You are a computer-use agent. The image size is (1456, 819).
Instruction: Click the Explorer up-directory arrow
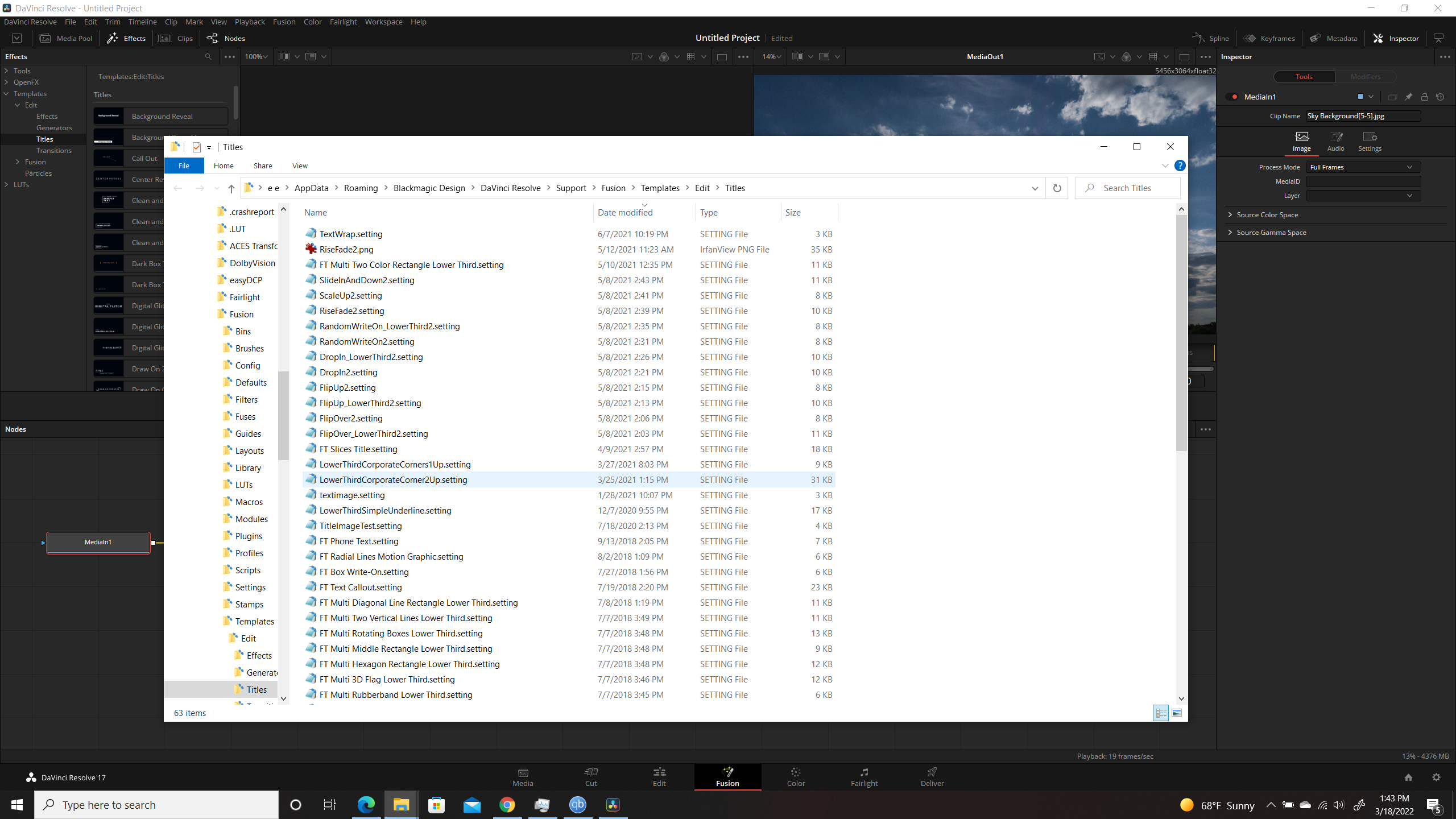231,188
